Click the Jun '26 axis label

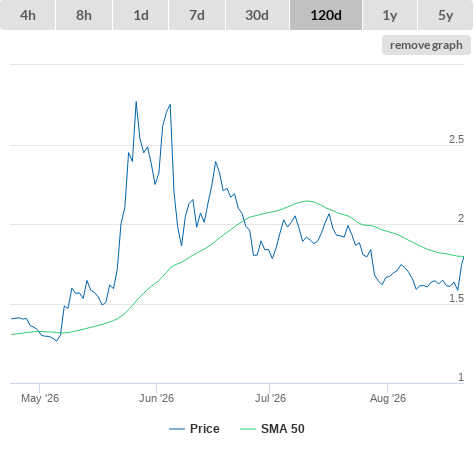point(156,398)
